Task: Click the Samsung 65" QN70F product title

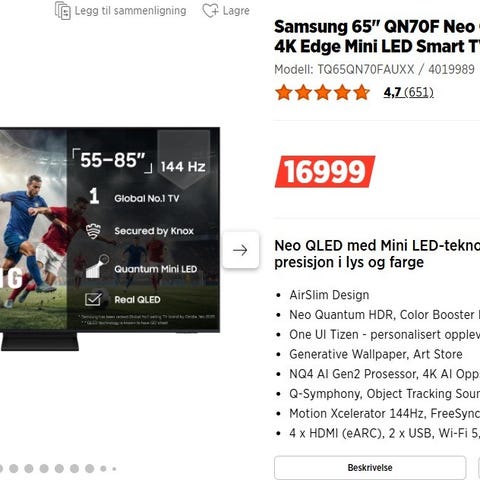Action: pos(377,36)
